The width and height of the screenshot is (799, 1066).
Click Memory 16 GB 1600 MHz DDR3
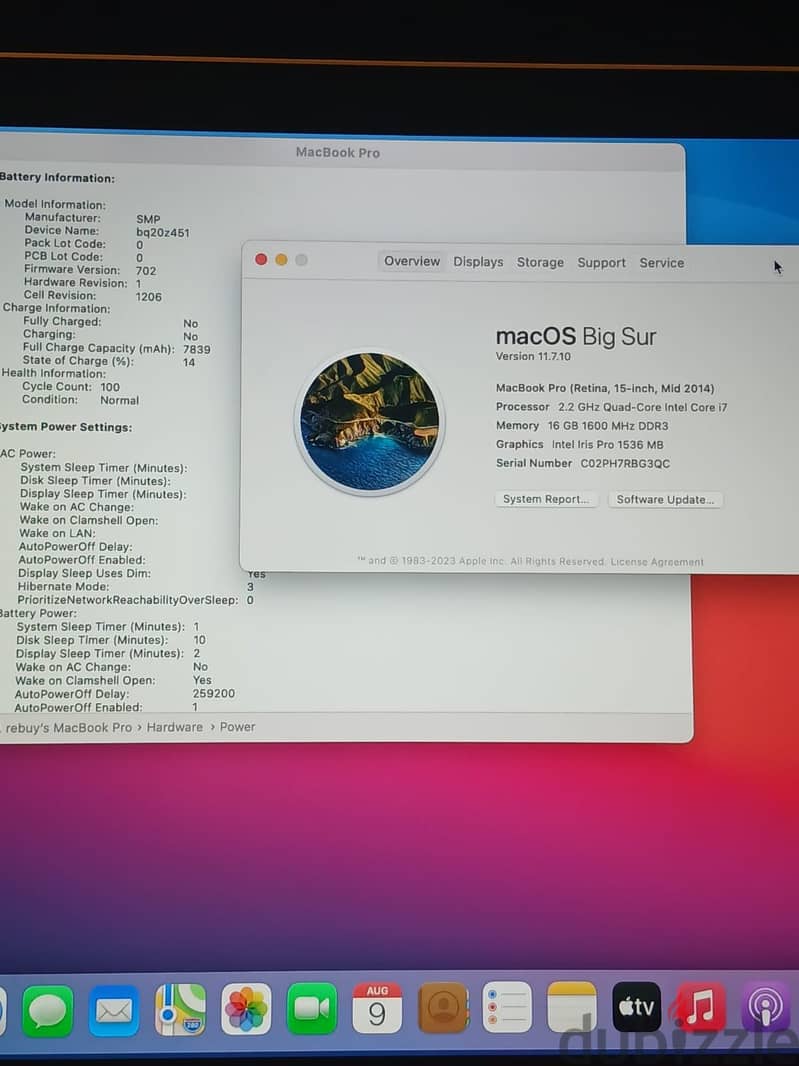(582, 426)
